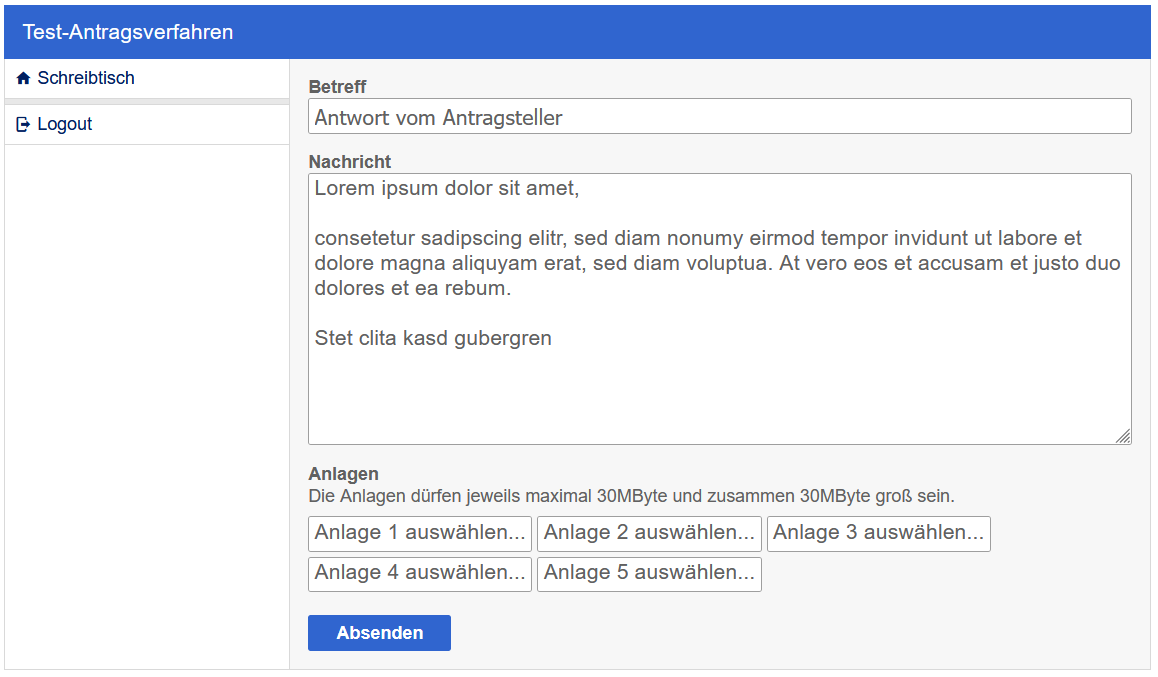Place cursor on 'Lorem ipsum dolor sit amet' line
The height and width of the screenshot is (677, 1158).
(446, 188)
